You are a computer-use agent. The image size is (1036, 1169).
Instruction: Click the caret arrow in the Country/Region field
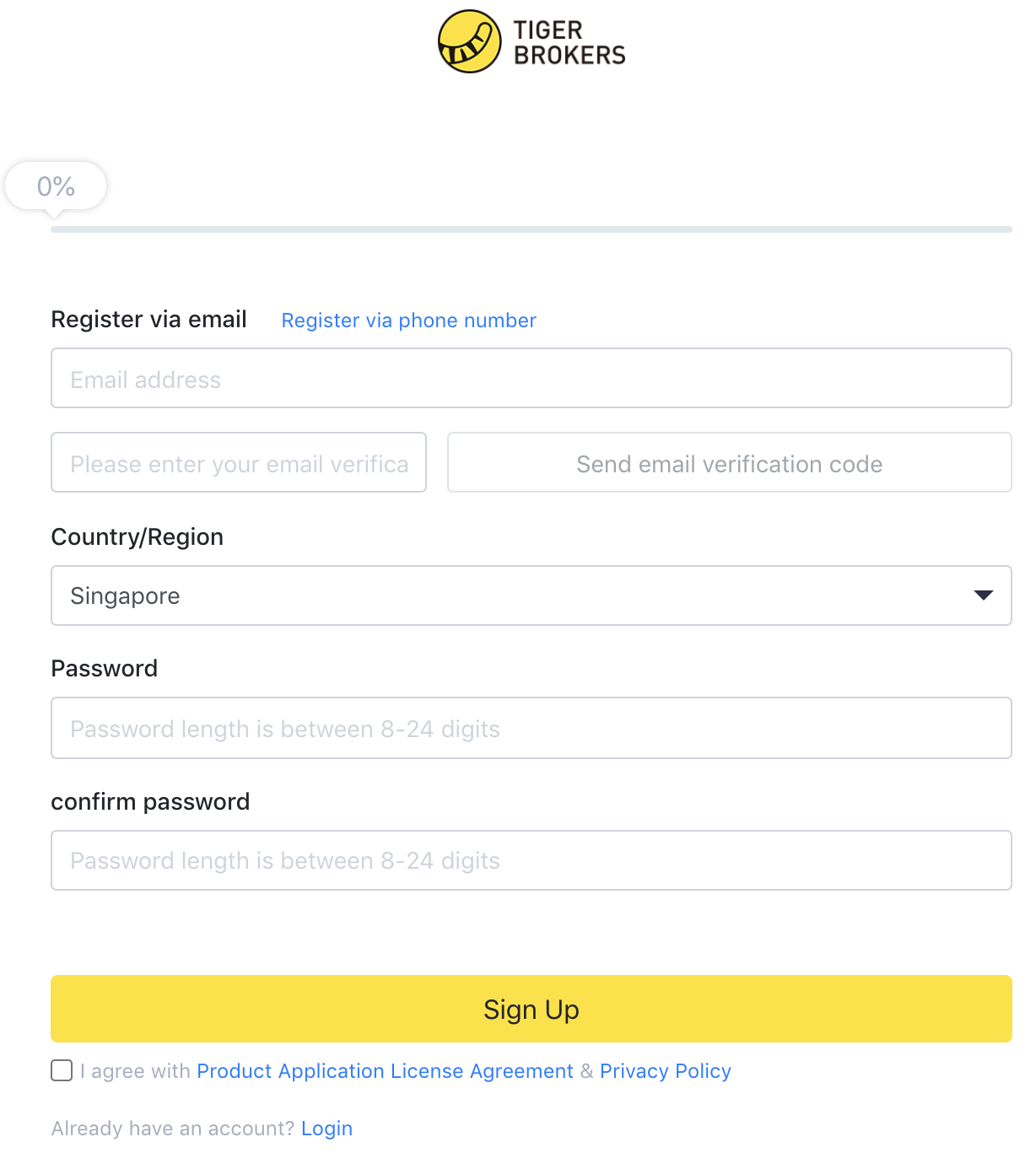click(x=983, y=595)
